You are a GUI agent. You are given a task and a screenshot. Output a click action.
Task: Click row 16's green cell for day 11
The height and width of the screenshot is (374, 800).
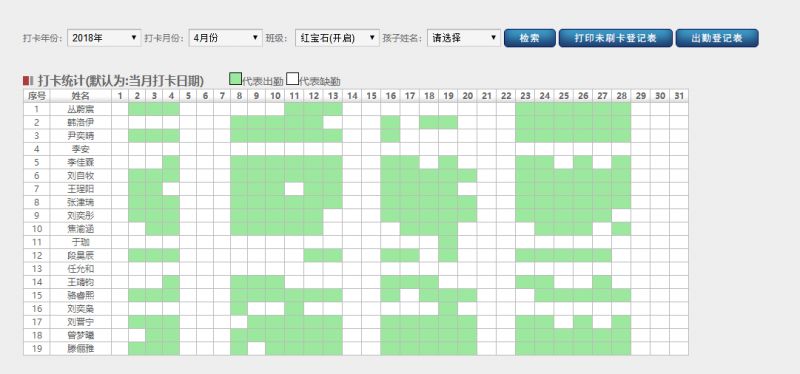coord(294,309)
